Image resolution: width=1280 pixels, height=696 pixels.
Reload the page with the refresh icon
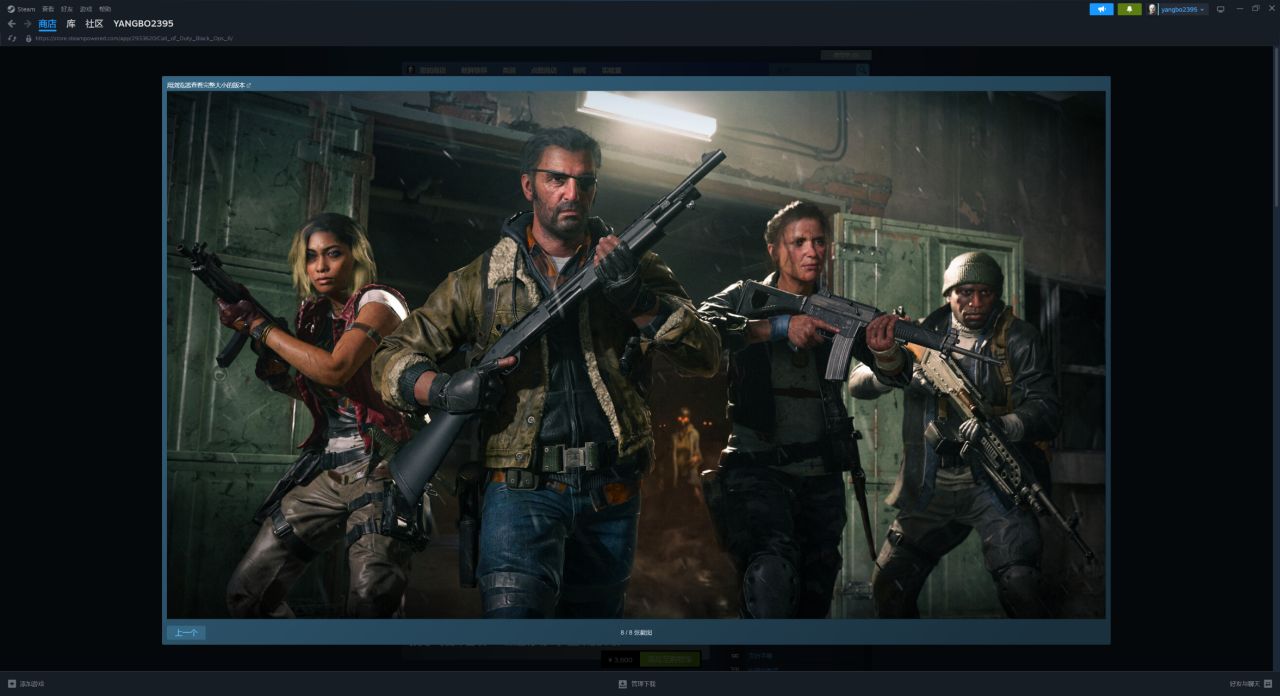[x=12, y=39]
